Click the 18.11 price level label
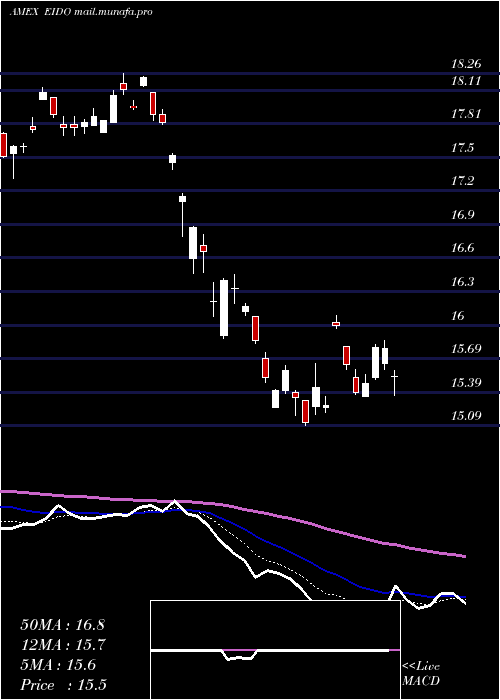This screenshot has width=500, height=700. pyautogui.click(x=466, y=81)
